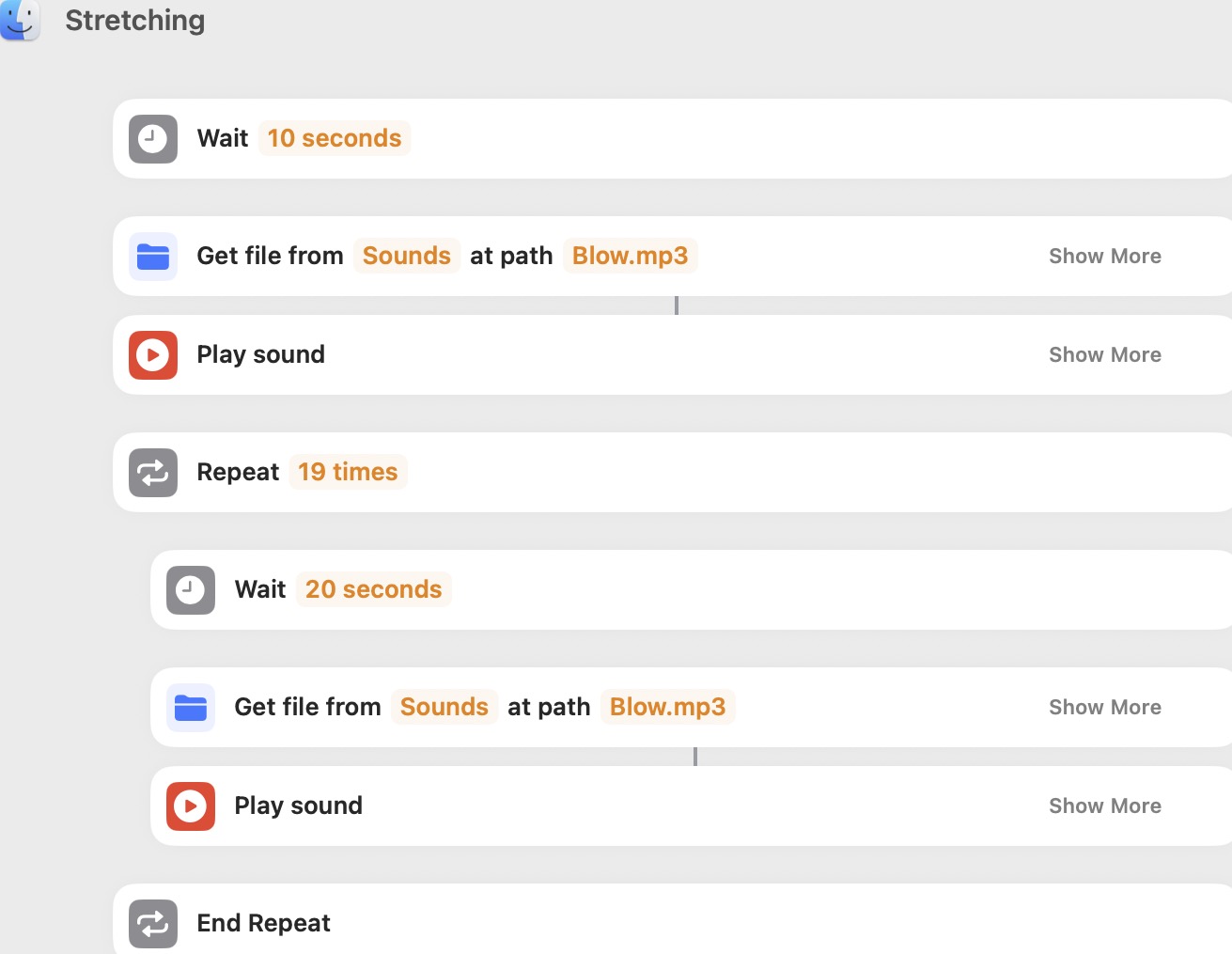The height and width of the screenshot is (954, 1232).
Task: Click the clock icon of Wait 10 seconds
Action: click(x=153, y=139)
